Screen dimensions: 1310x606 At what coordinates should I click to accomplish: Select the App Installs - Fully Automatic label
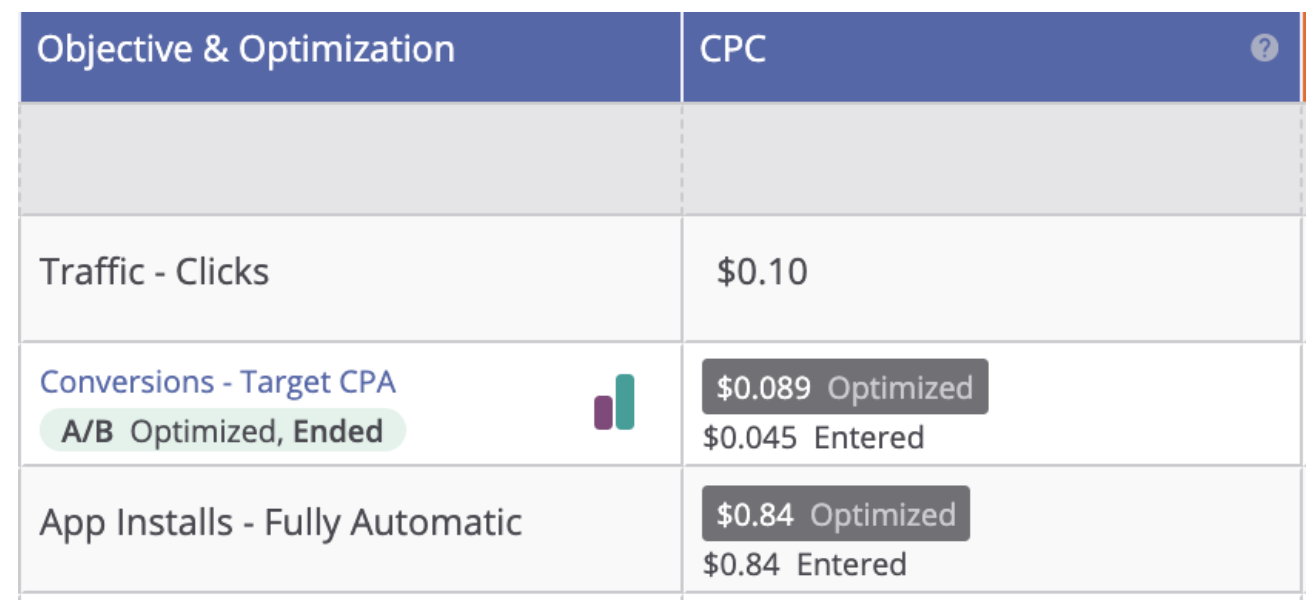281,522
